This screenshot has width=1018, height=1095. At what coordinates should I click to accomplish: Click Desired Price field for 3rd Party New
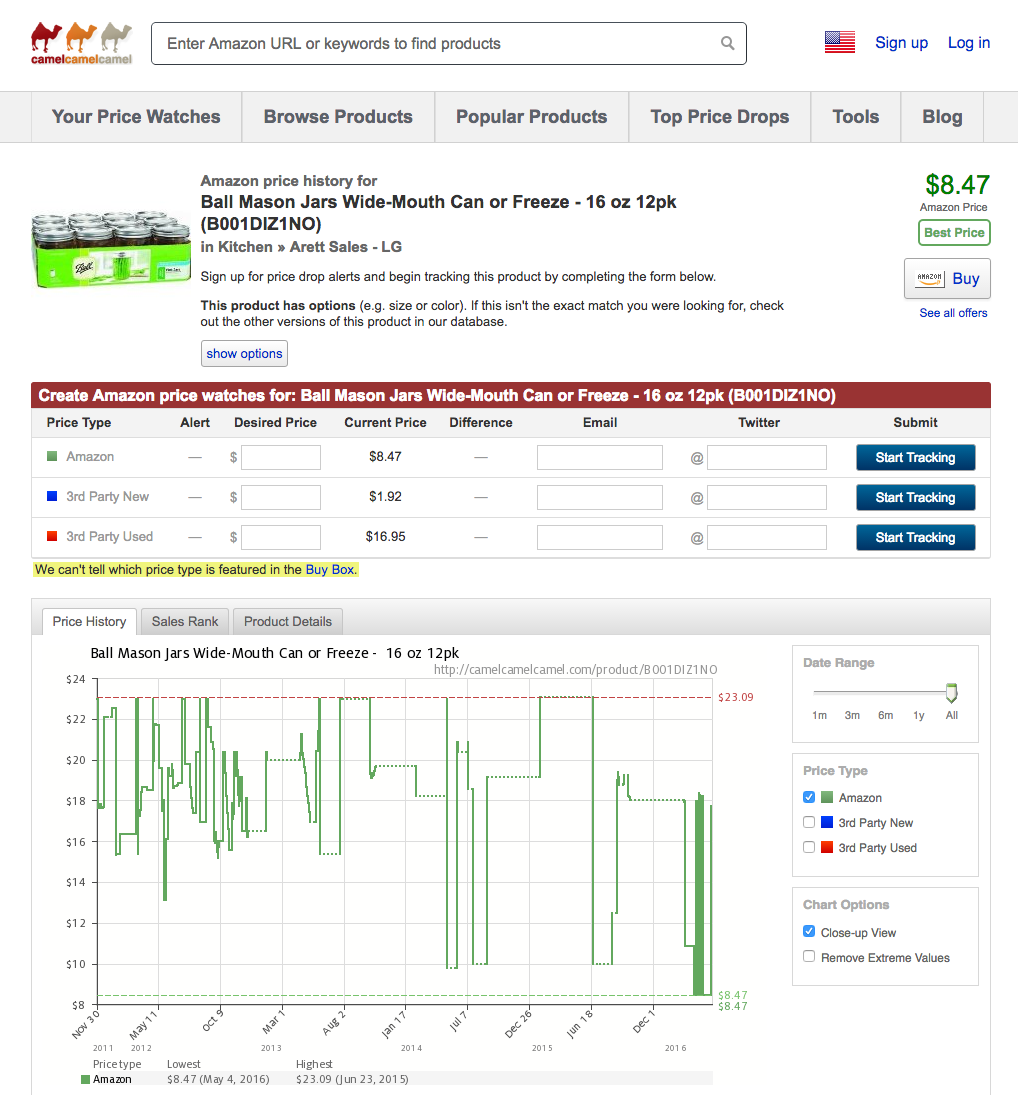281,497
